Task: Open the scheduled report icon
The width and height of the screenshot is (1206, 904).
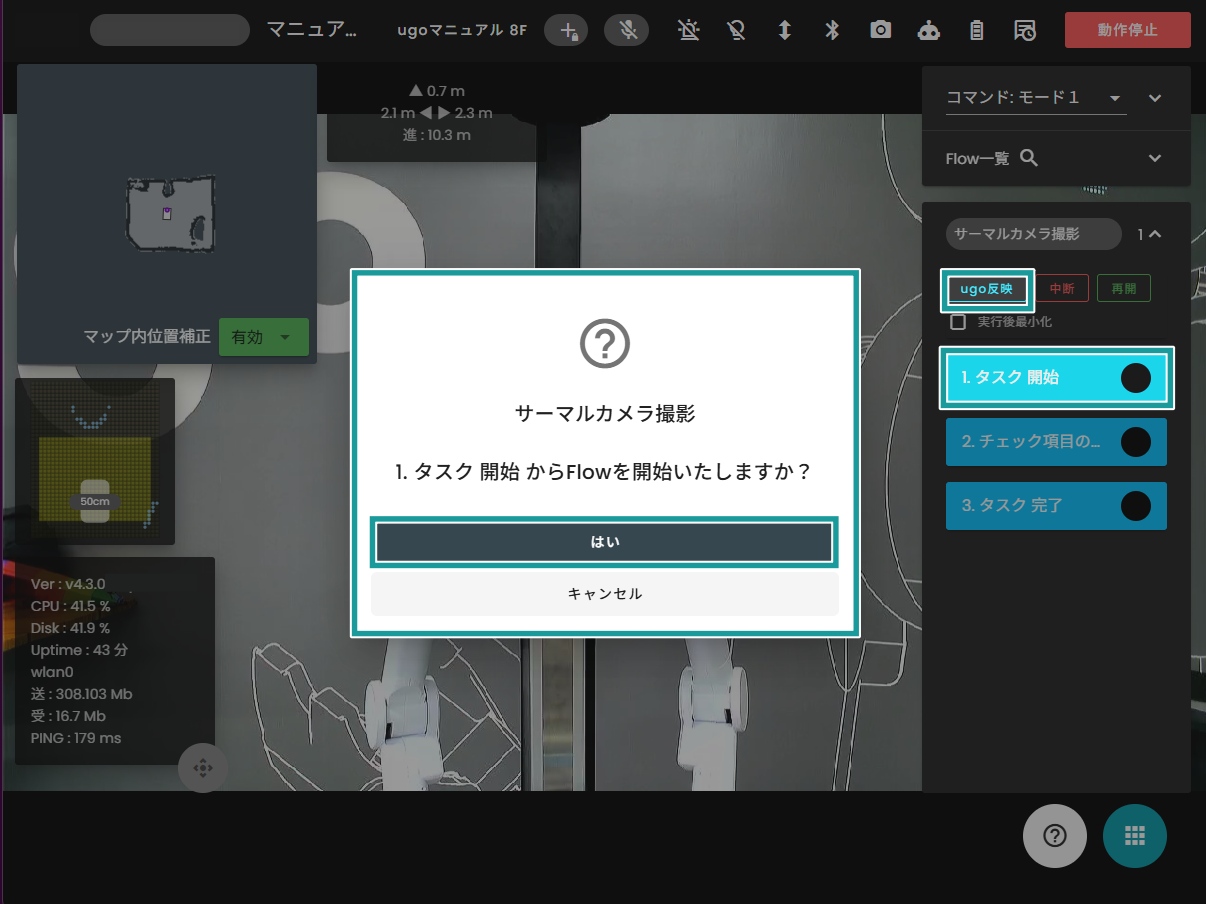Action: tap(1023, 30)
